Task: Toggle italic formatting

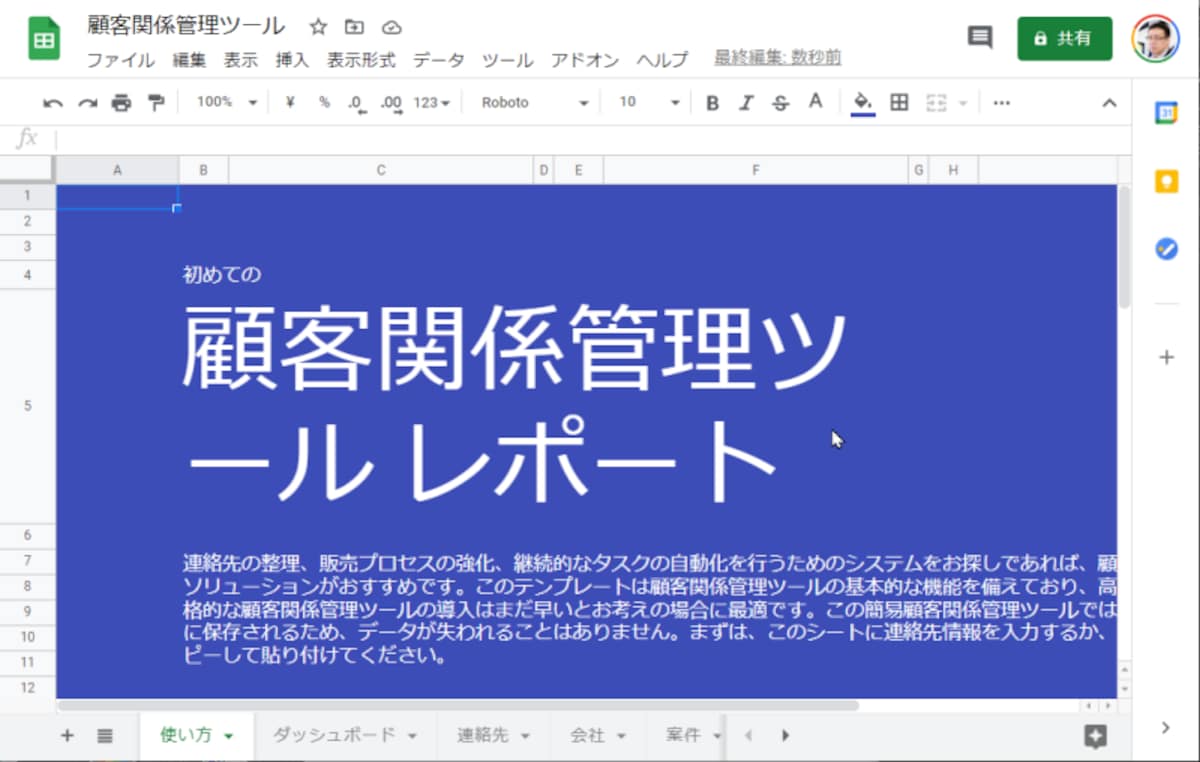Action: click(746, 102)
